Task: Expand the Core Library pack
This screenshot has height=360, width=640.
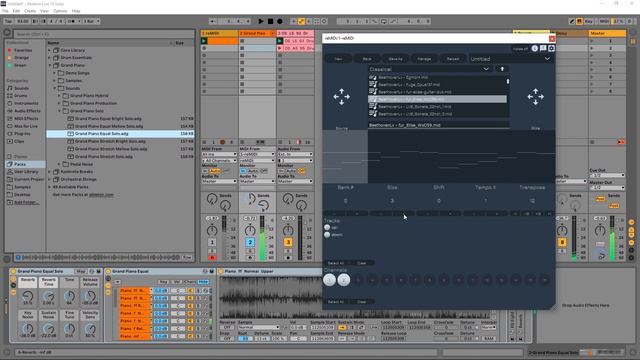Action: coord(50,50)
